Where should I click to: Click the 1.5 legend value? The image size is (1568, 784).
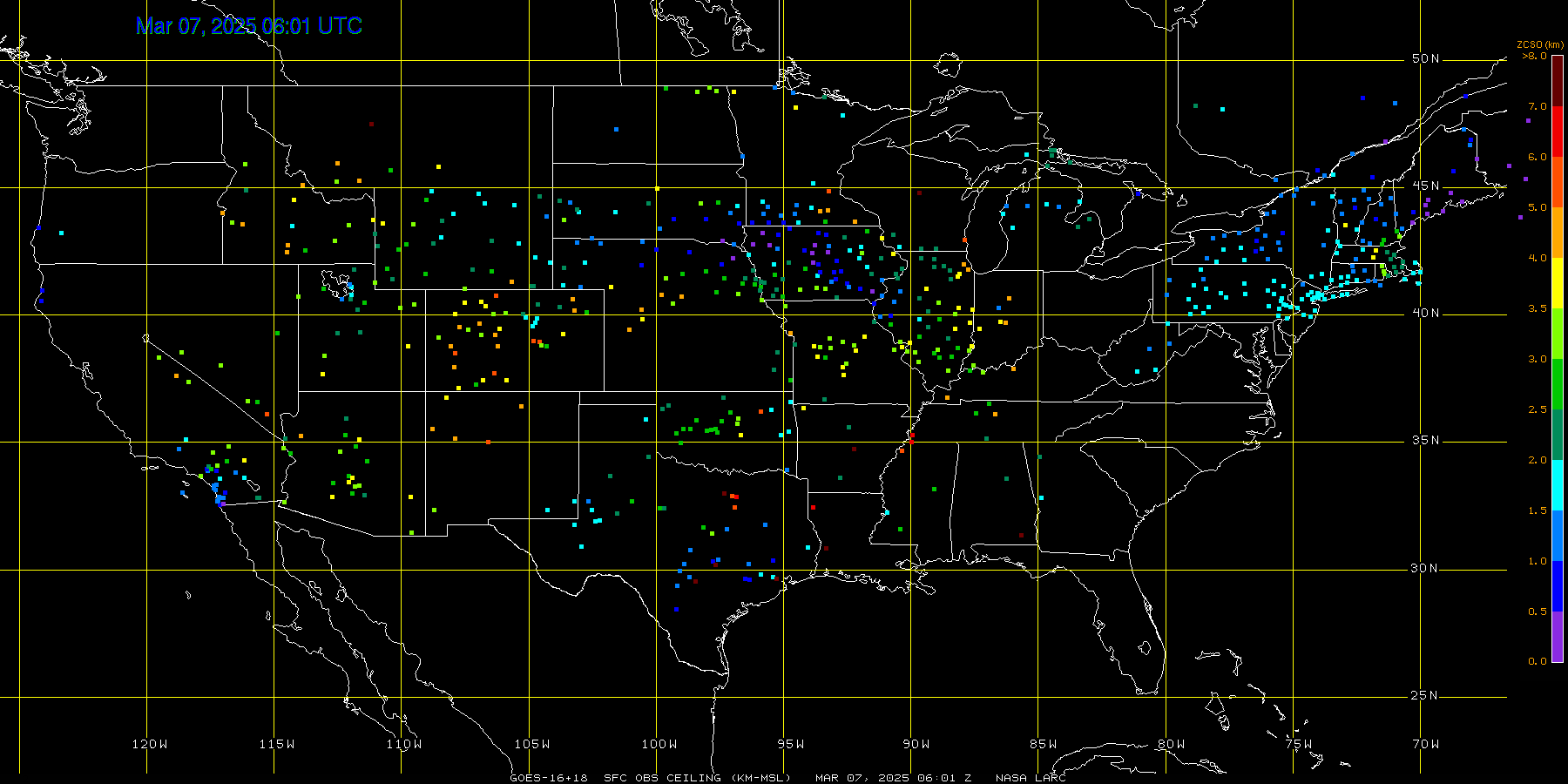(x=1538, y=510)
